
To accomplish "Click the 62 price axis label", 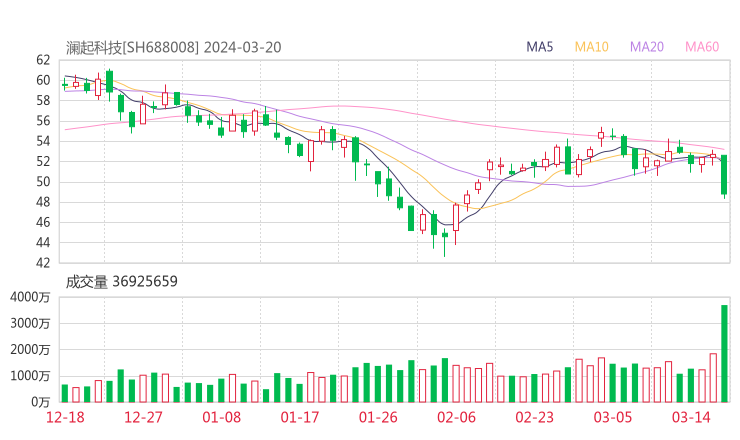I will [x=43, y=60].
